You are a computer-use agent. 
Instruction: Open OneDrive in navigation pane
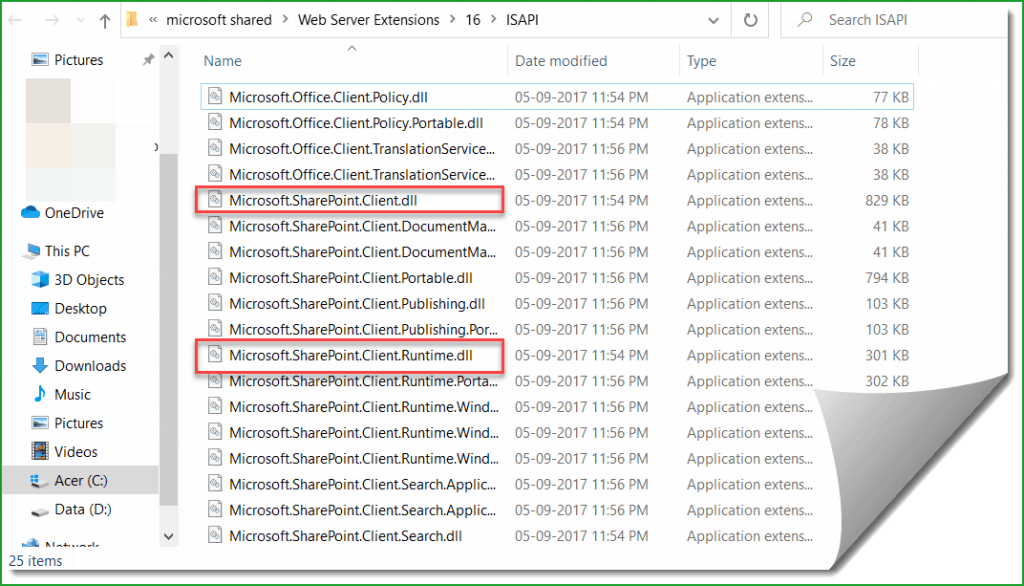point(74,213)
